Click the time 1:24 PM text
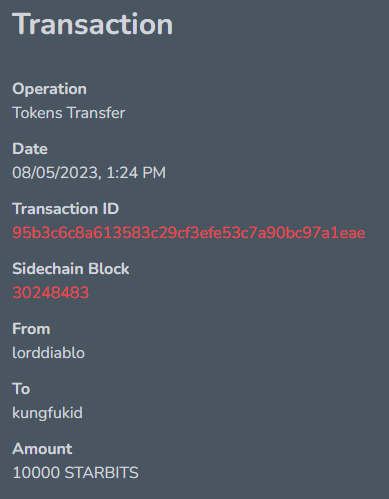This screenshot has height=499, width=389. [x=136, y=173]
